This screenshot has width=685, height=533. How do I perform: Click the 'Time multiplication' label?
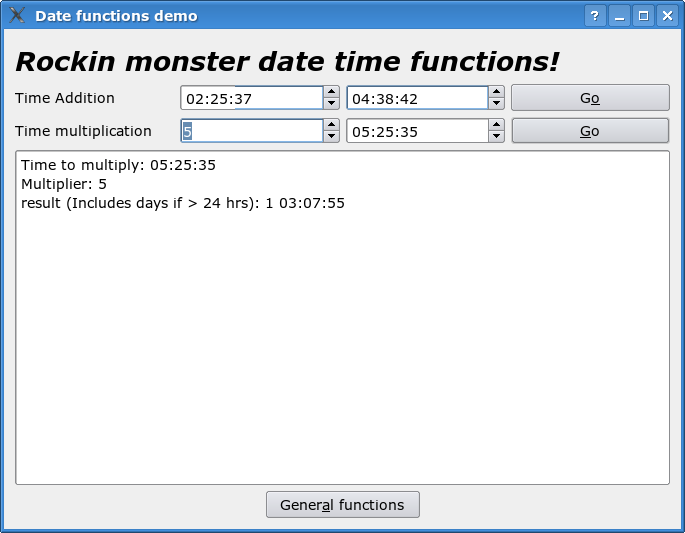point(83,131)
